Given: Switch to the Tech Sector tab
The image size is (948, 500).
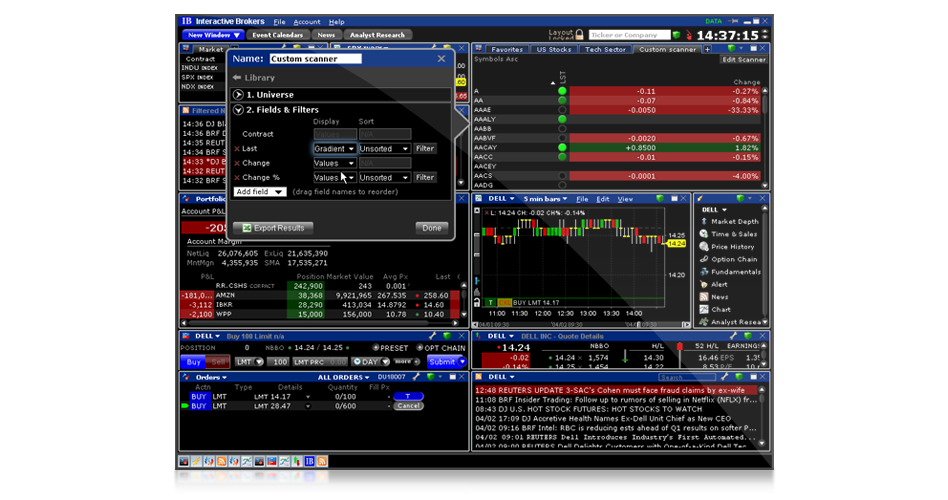Looking at the screenshot, I should coord(606,49).
